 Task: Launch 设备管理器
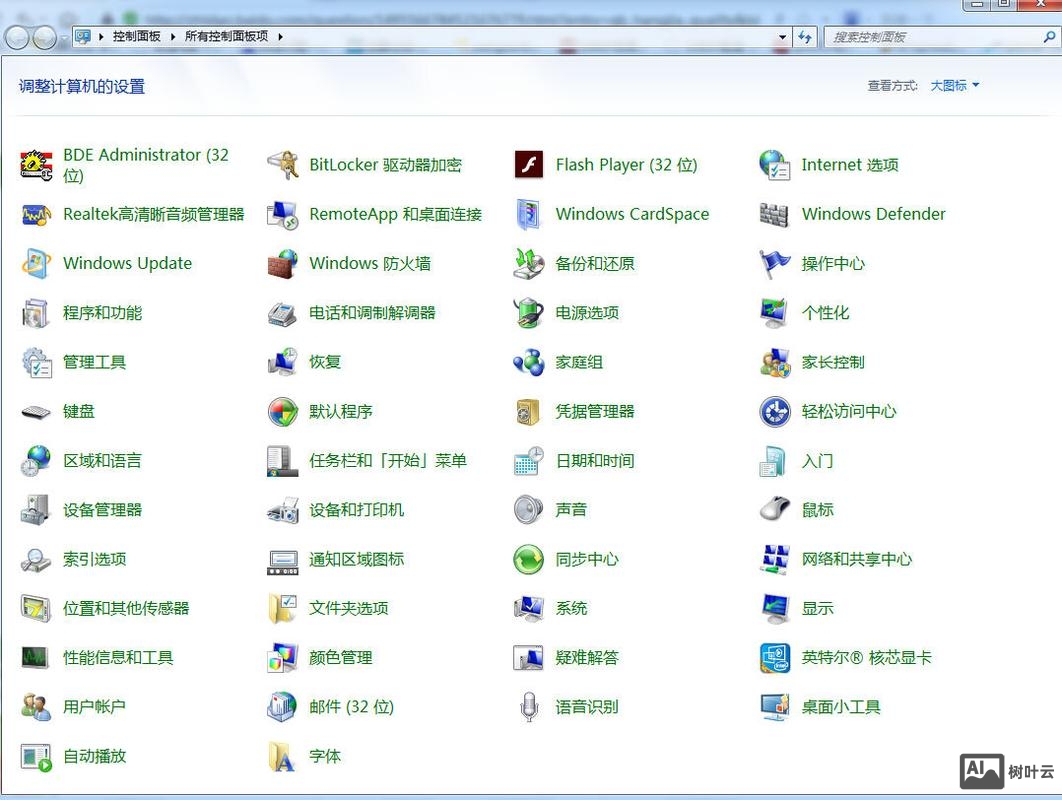(x=102, y=509)
